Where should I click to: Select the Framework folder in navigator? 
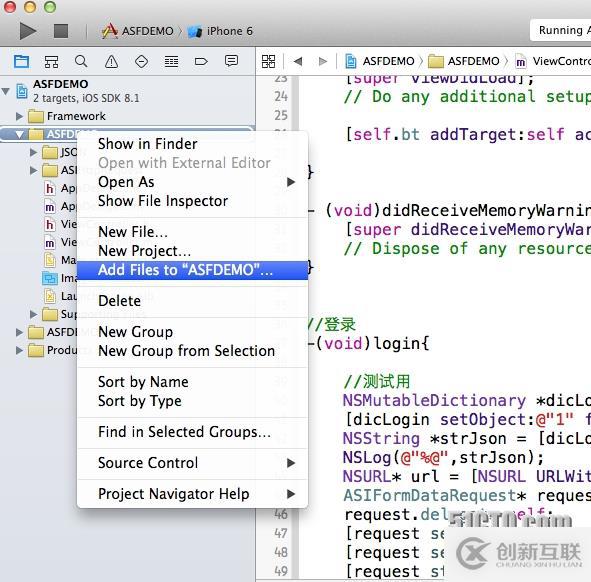(x=67, y=116)
